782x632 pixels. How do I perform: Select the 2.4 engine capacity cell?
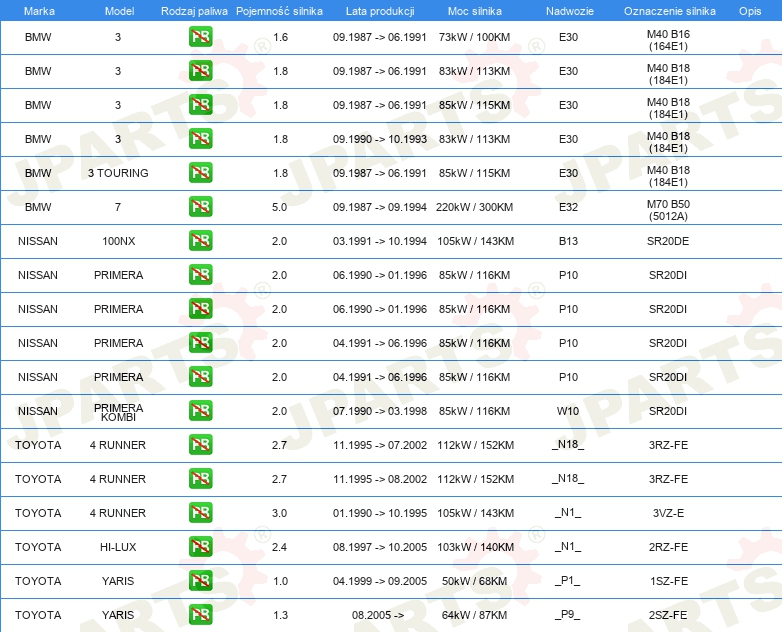tap(279, 547)
